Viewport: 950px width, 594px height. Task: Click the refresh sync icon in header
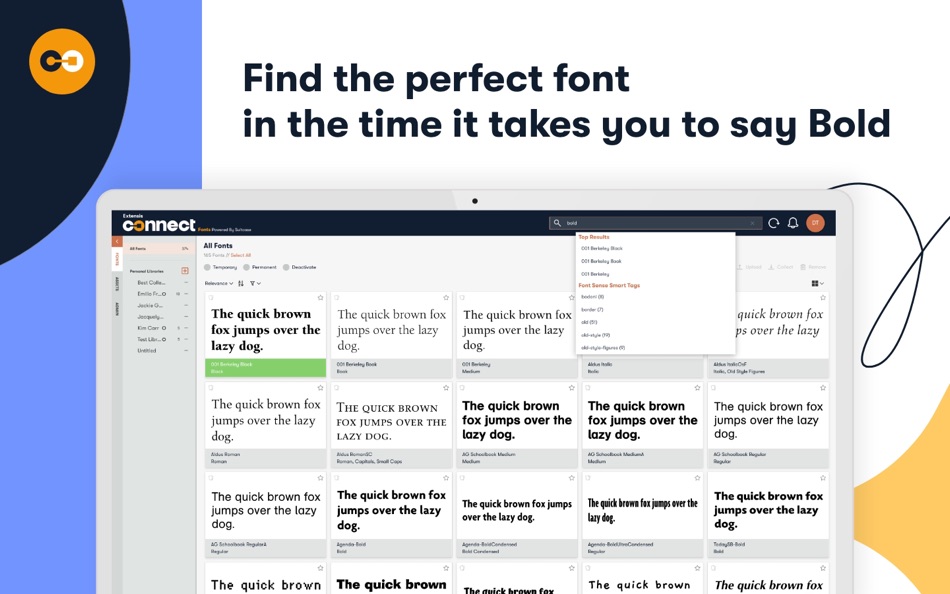pyautogui.click(x=774, y=223)
